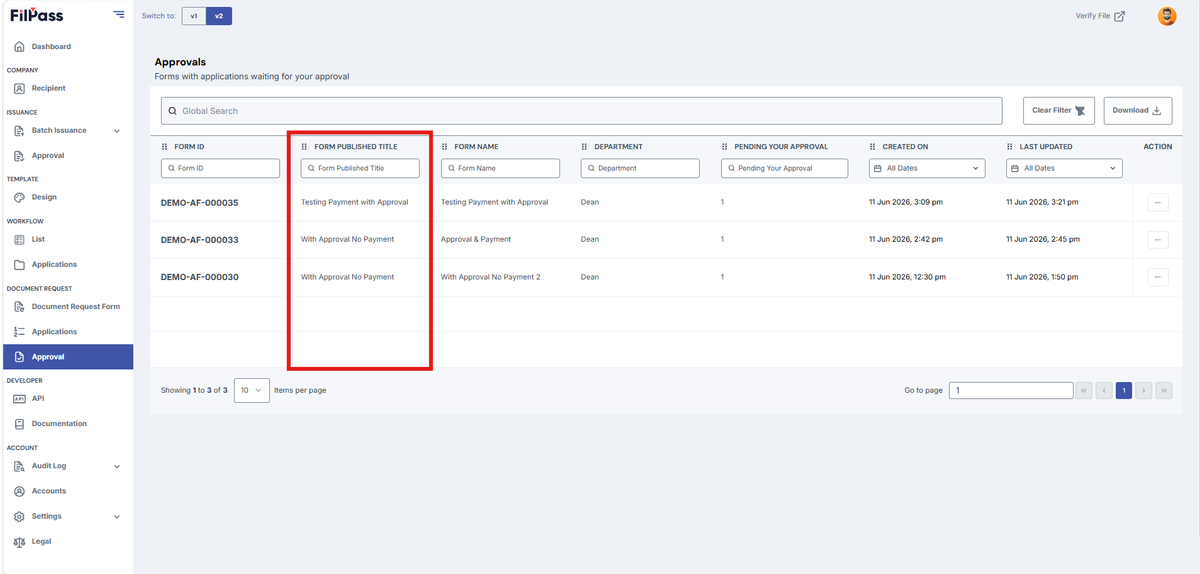
Task: Collapse sidebar with hamburger menu icon
Action: pos(119,15)
